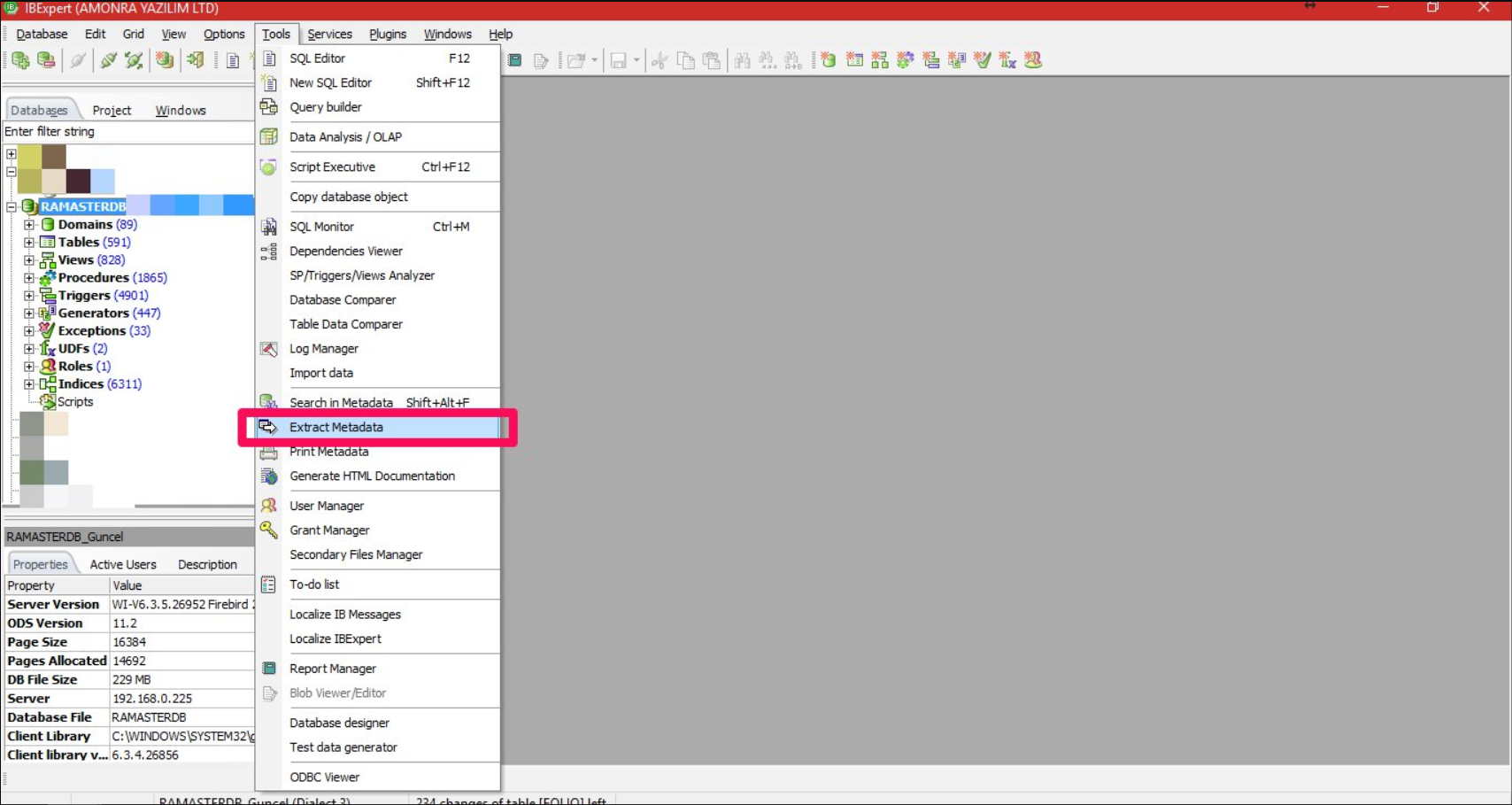Screen dimensions: 1512x805
Task: Expand the Domains tree node
Action: (29, 225)
